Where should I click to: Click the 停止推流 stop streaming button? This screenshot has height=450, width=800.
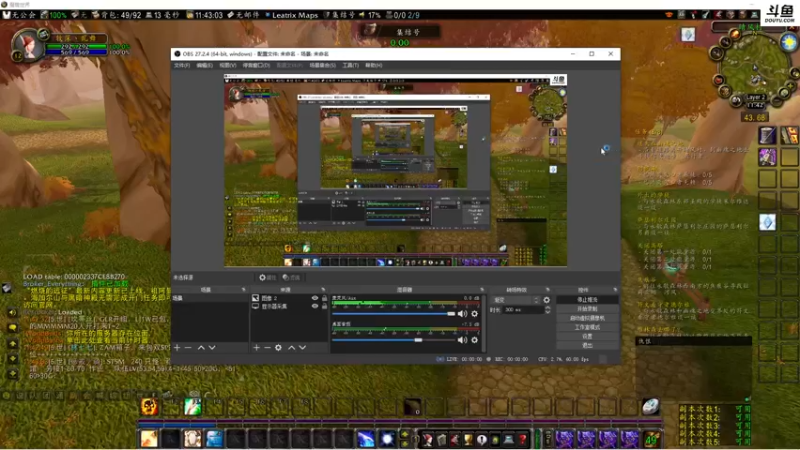pos(587,300)
